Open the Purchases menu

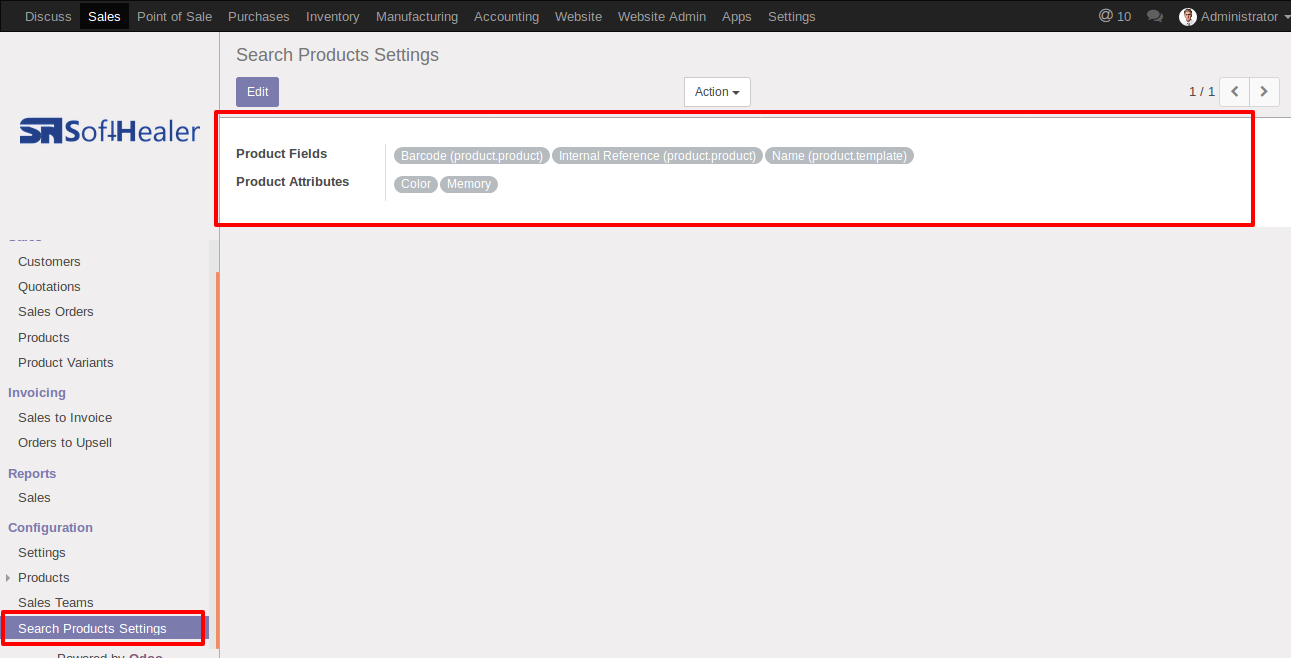[x=259, y=16]
